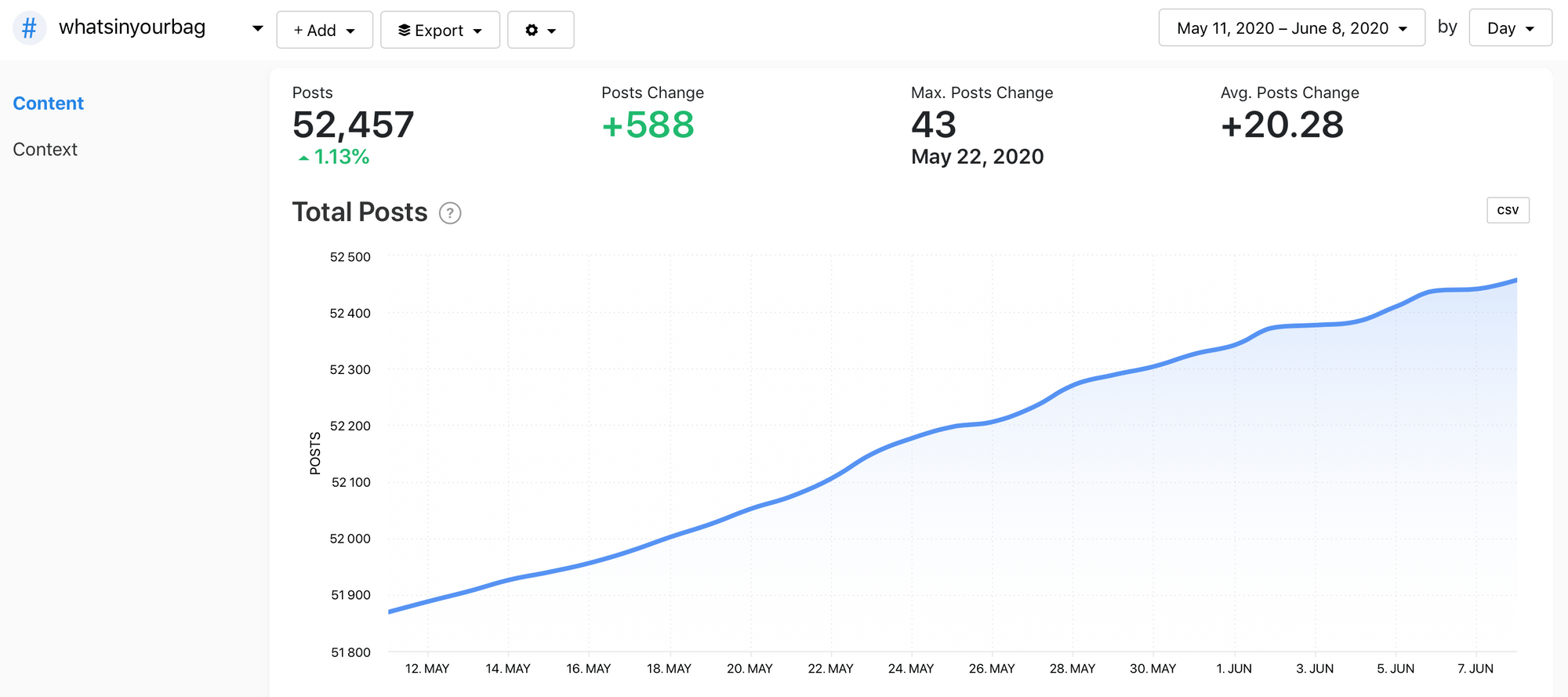Viewport: 1568px width, 697px height.
Task: Click the 22. MAY axis label
Action: click(x=830, y=669)
